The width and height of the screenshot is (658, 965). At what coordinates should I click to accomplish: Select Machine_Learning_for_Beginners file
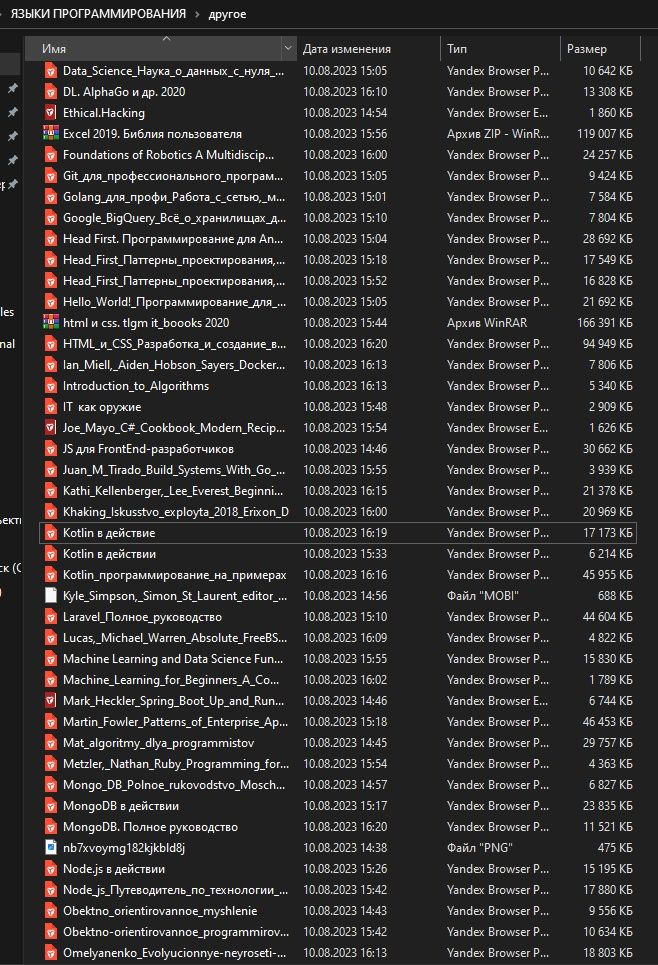pyautogui.click(x=171, y=679)
